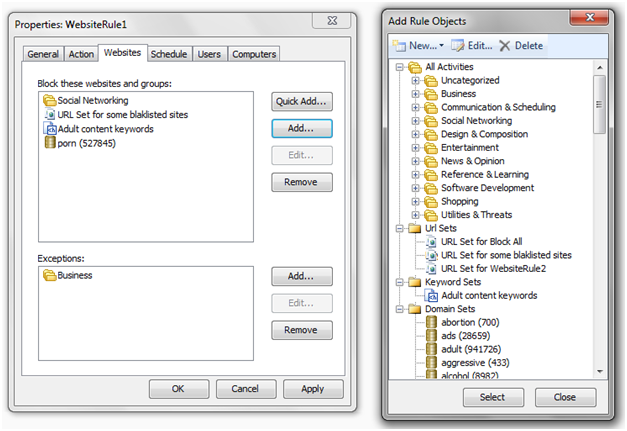
Task: Click domain set icon beside adult (941726)
Action: [431, 349]
